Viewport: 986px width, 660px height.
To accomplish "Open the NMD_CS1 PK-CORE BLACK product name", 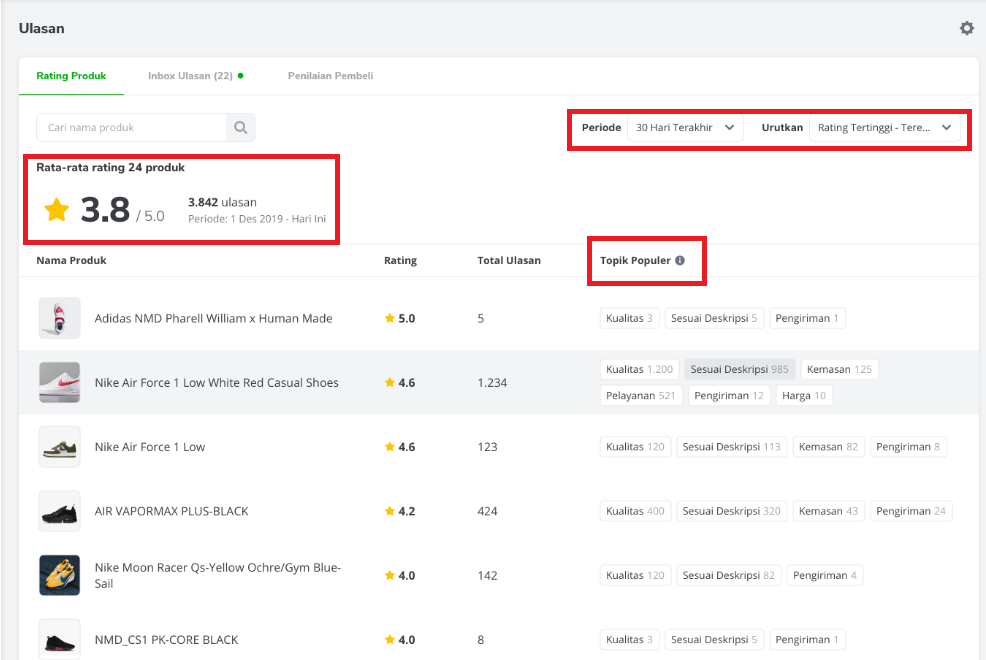I will 166,640.
